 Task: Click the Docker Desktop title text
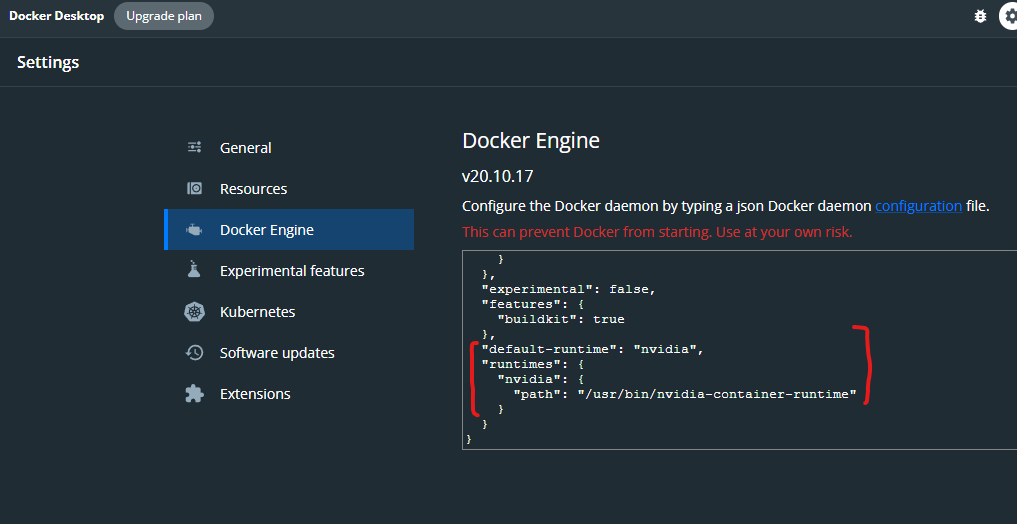click(56, 16)
